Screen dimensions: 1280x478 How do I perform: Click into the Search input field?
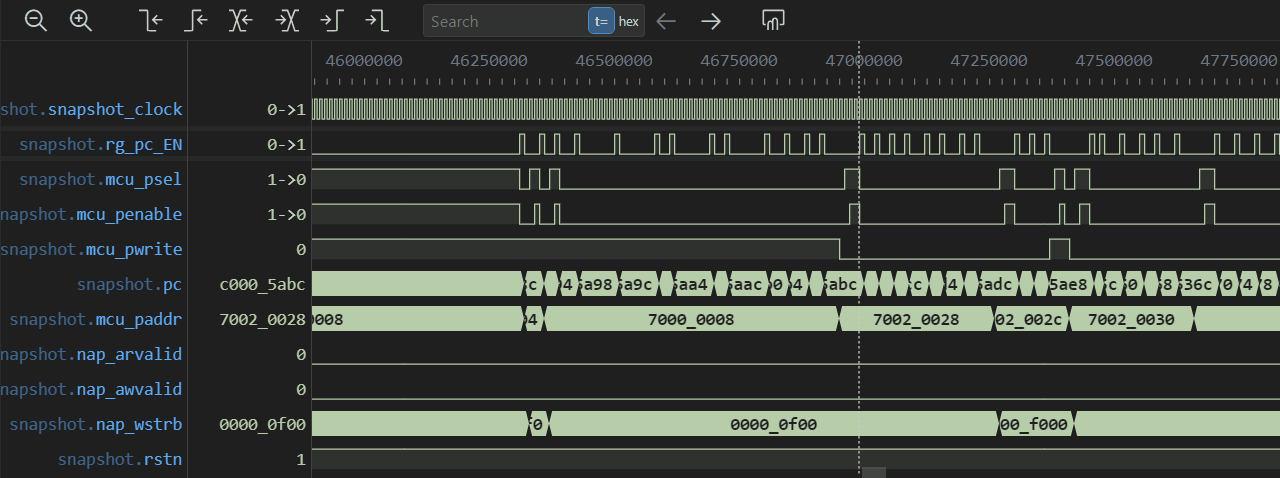pyautogui.click(x=505, y=21)
